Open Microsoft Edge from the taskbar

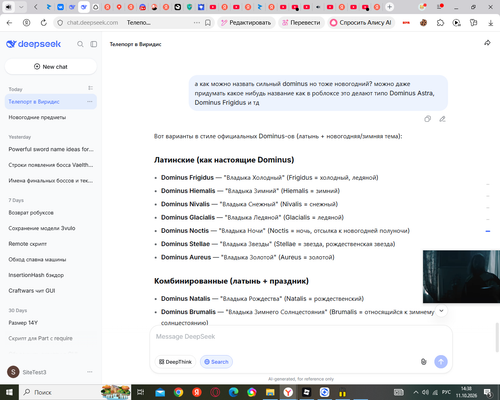[x=233, y=392]
